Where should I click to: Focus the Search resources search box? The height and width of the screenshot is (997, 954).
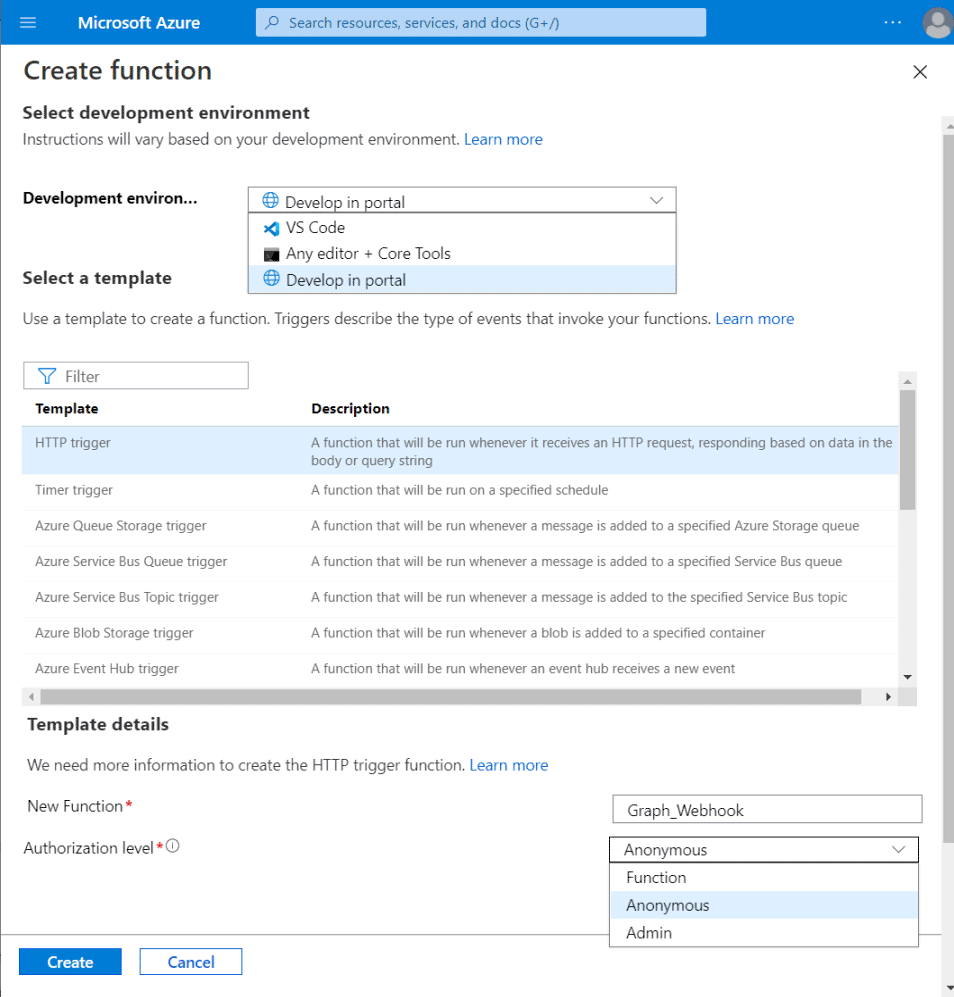[481, 23]
